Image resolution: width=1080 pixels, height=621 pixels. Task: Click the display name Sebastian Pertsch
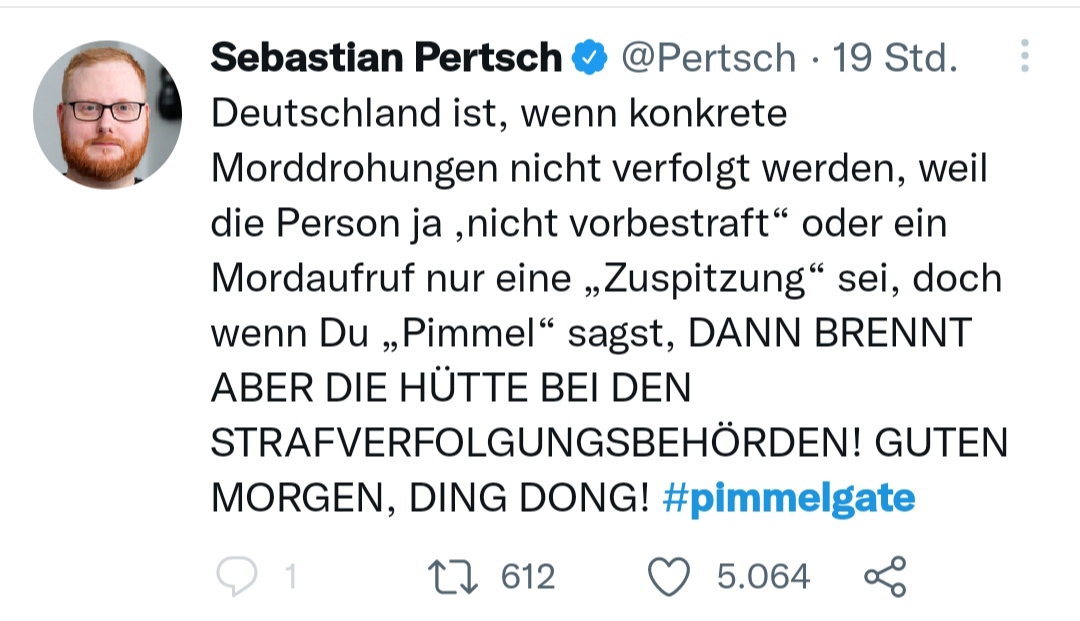pyautogui.click(x=386, y=59)
